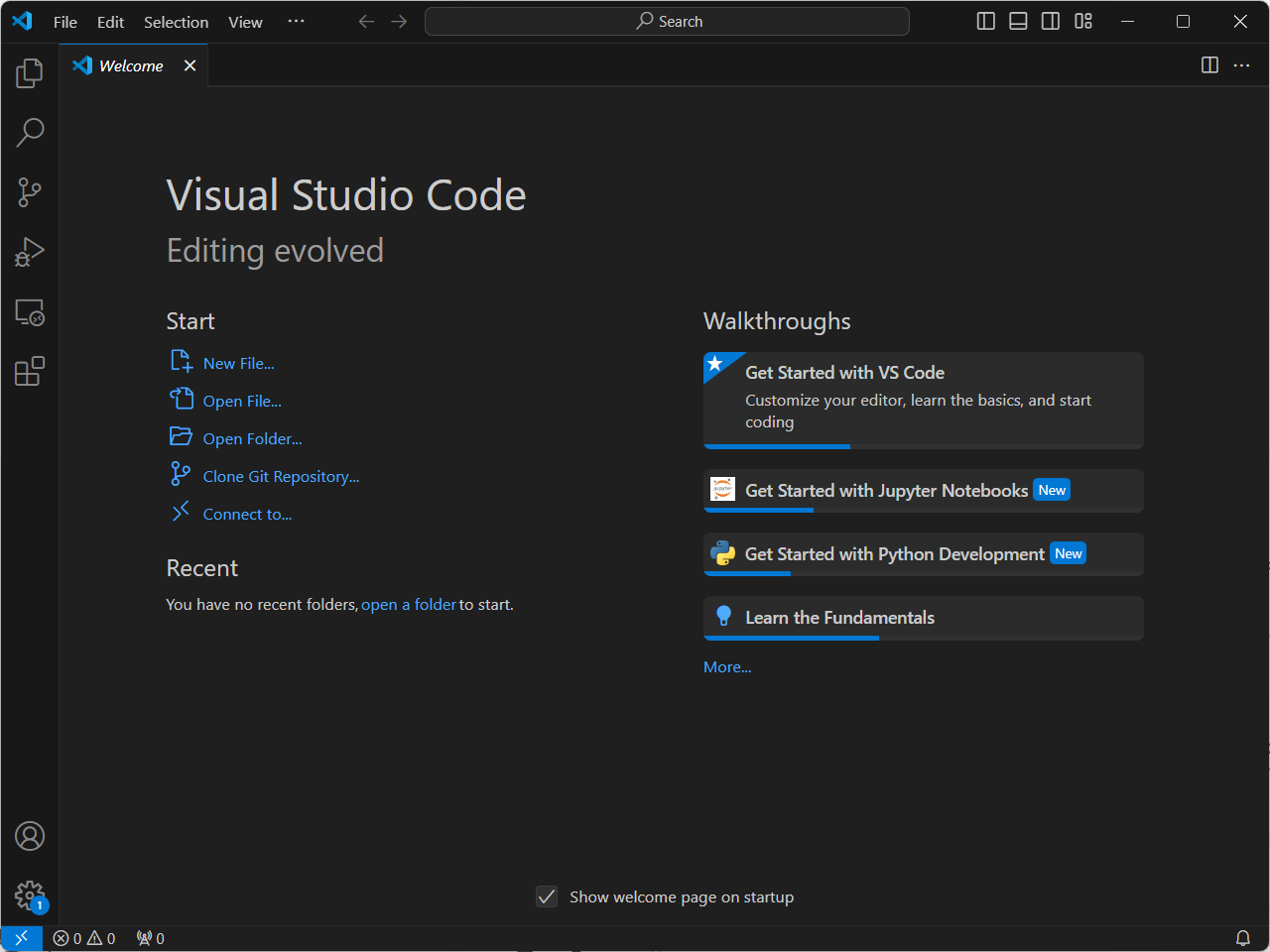1270x952 pixels.
Task: Click the Jupyter Notebooks walkthrough progress bar
Action: (923, 511)
